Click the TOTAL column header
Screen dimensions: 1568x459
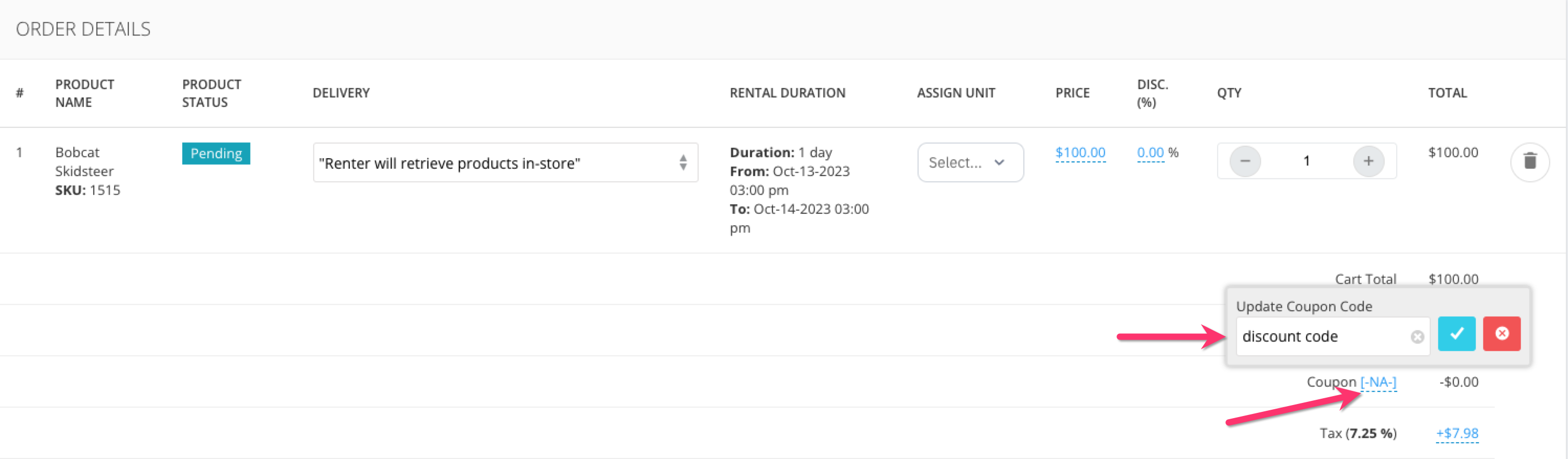pos(1447,93)
